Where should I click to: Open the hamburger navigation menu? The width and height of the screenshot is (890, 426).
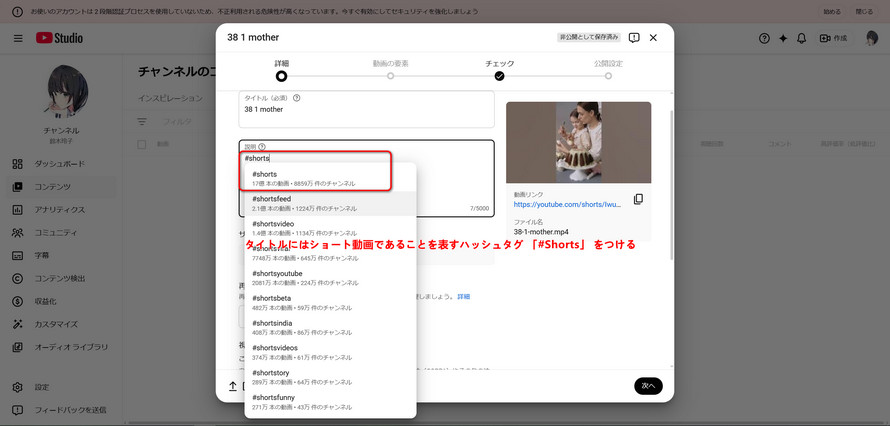click(18, 38)
